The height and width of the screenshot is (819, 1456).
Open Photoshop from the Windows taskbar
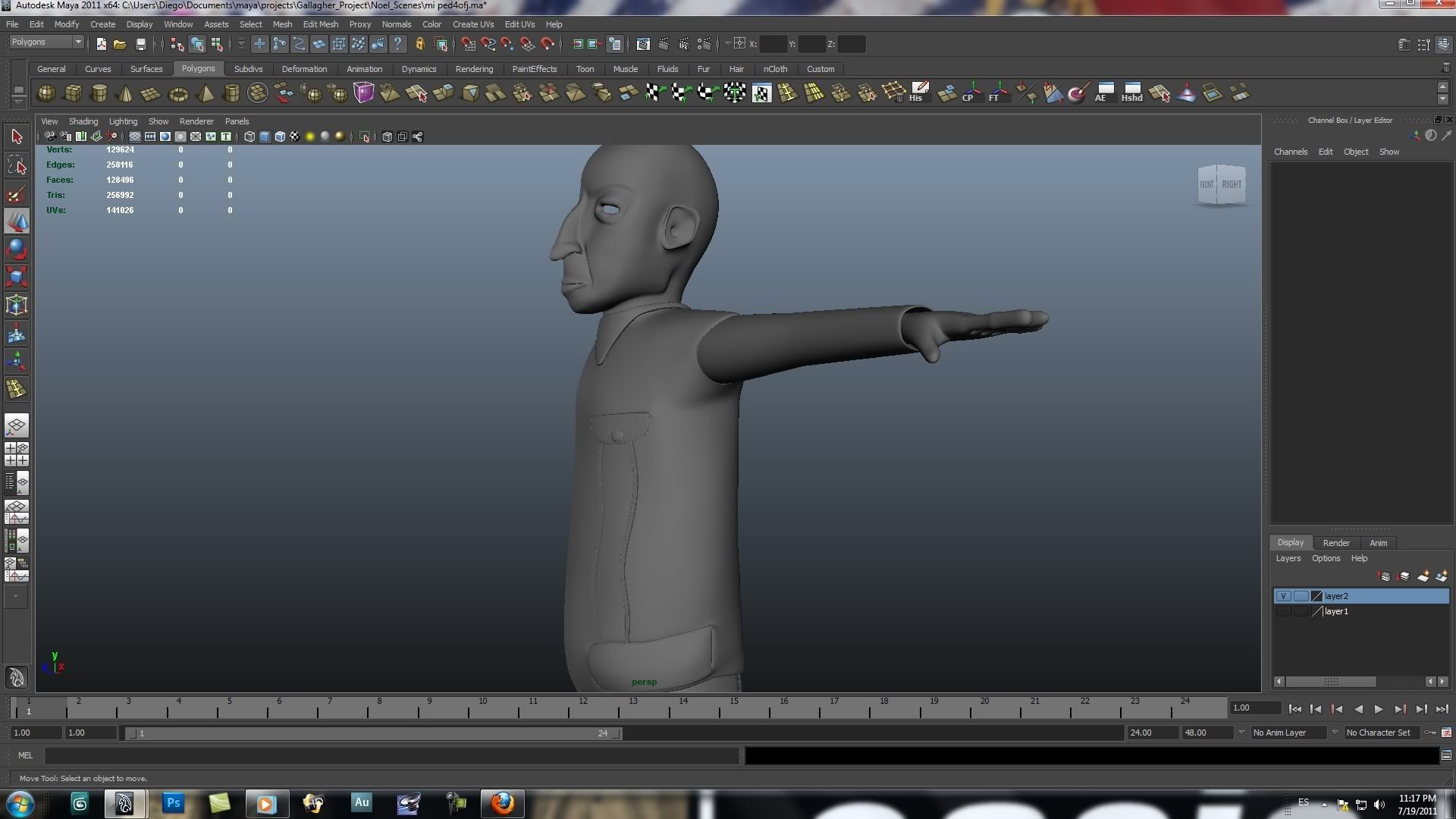coord(173,803)
